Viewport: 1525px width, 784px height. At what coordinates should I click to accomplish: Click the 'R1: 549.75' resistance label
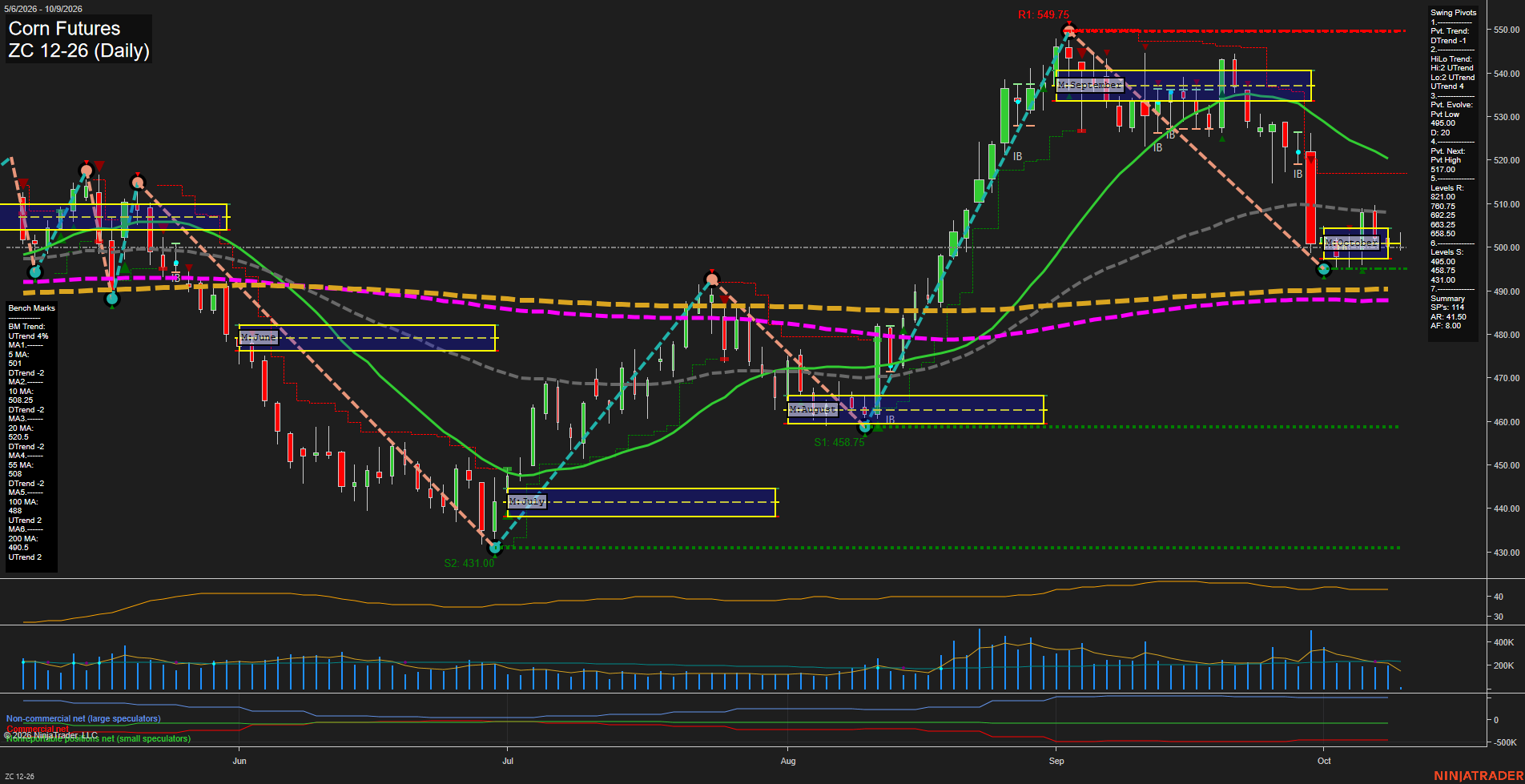tap(1043, 14)
